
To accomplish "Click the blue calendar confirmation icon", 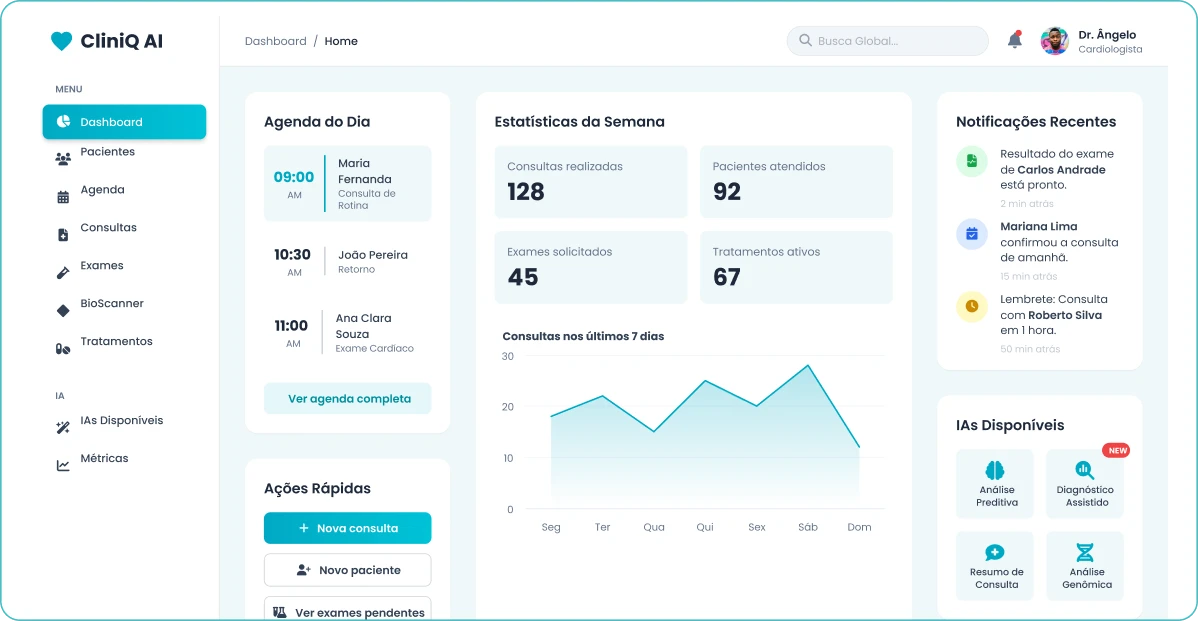I will tap(971, 234).
